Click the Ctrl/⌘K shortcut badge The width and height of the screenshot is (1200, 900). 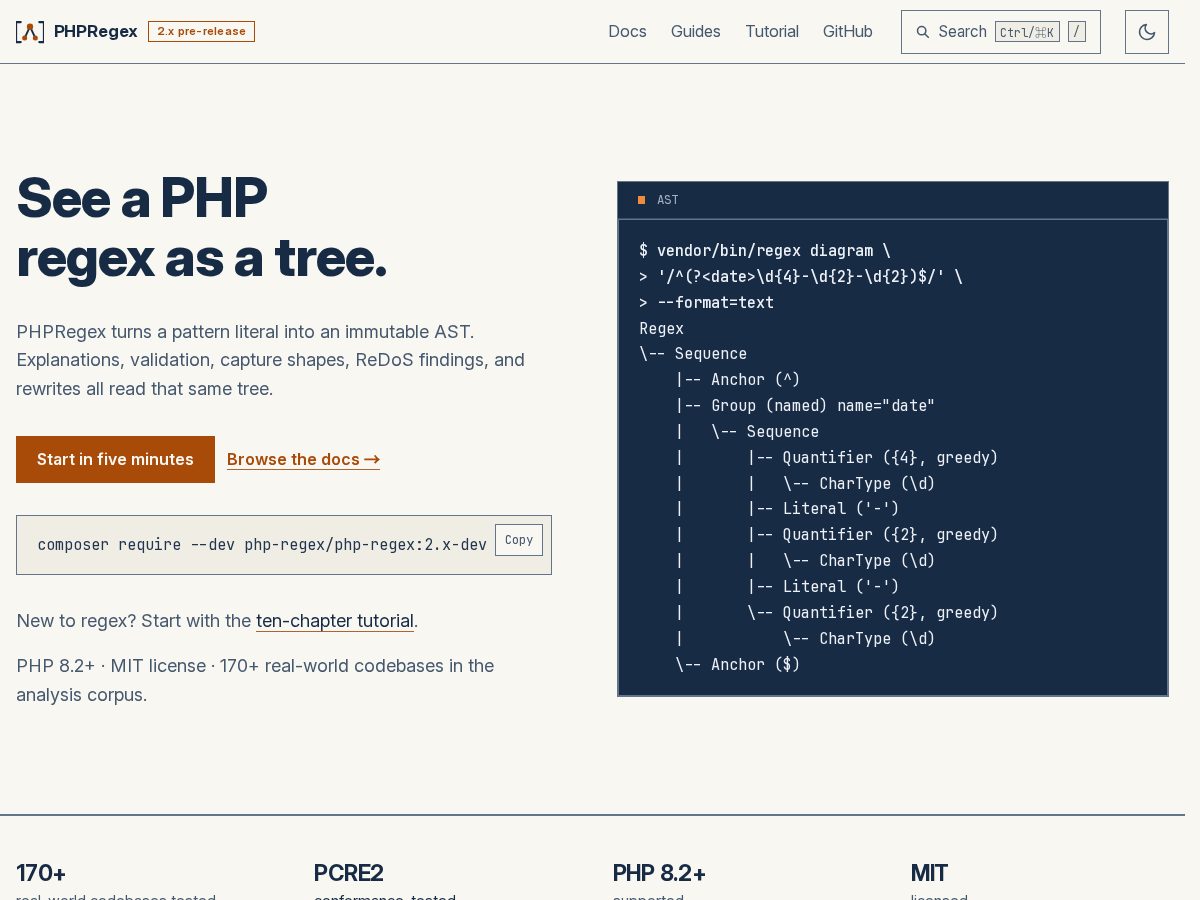click(1027, 32)
